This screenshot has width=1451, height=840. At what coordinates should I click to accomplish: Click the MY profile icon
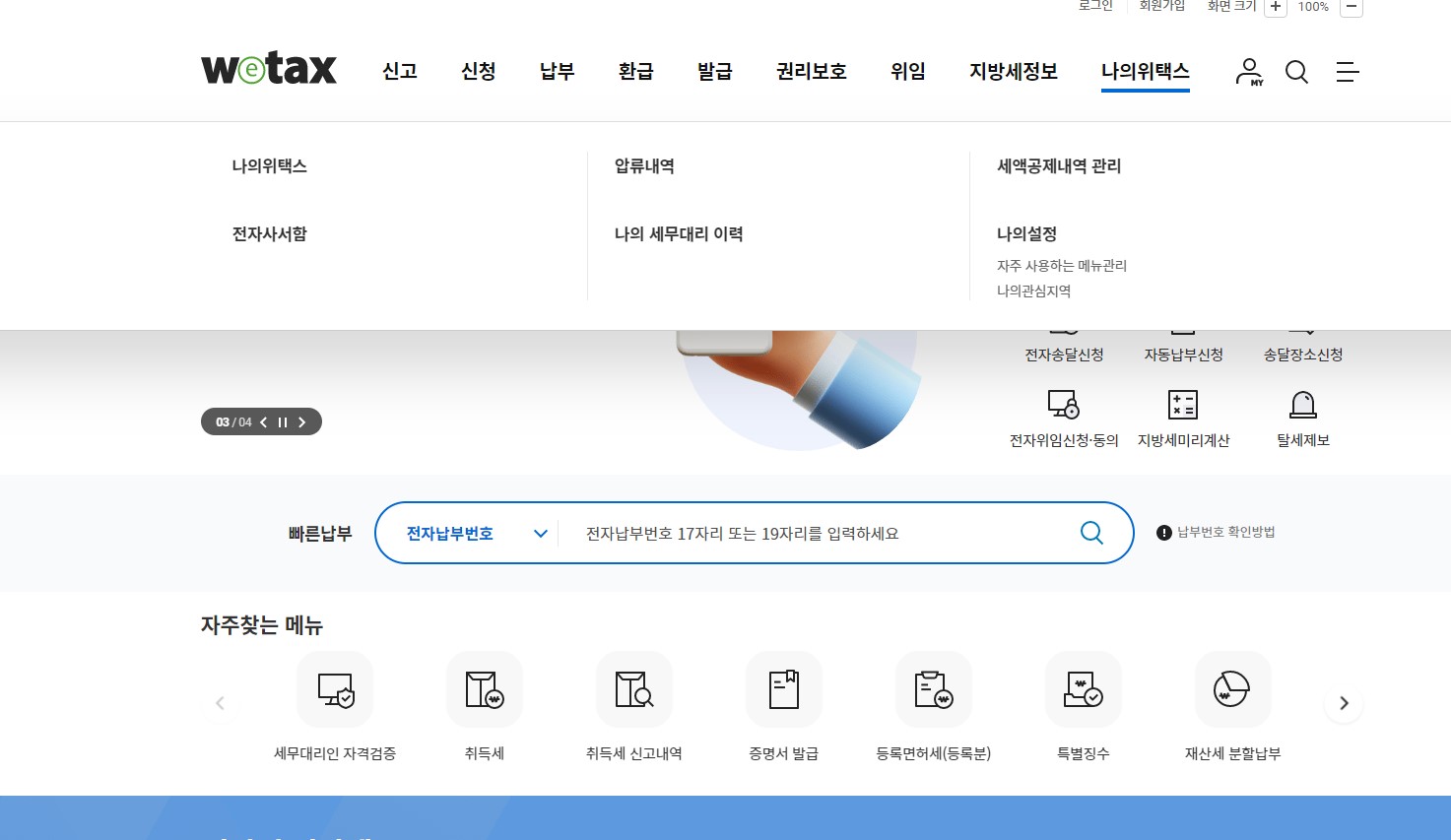point(1249,72)
